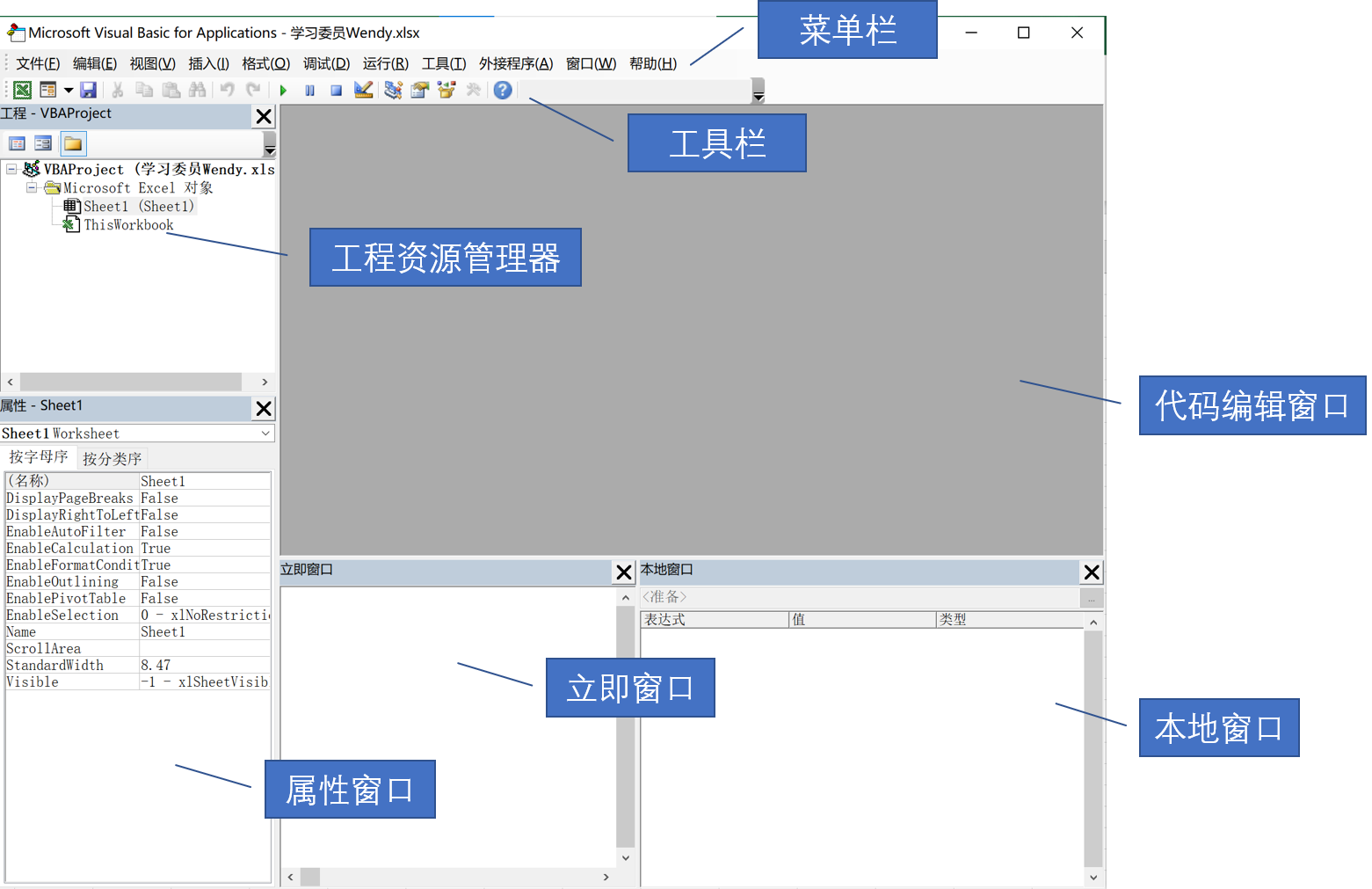The width and height of the screenshot is (1372, 889).
Task: Open the 运行(R) menu
Action: point(385,63)
